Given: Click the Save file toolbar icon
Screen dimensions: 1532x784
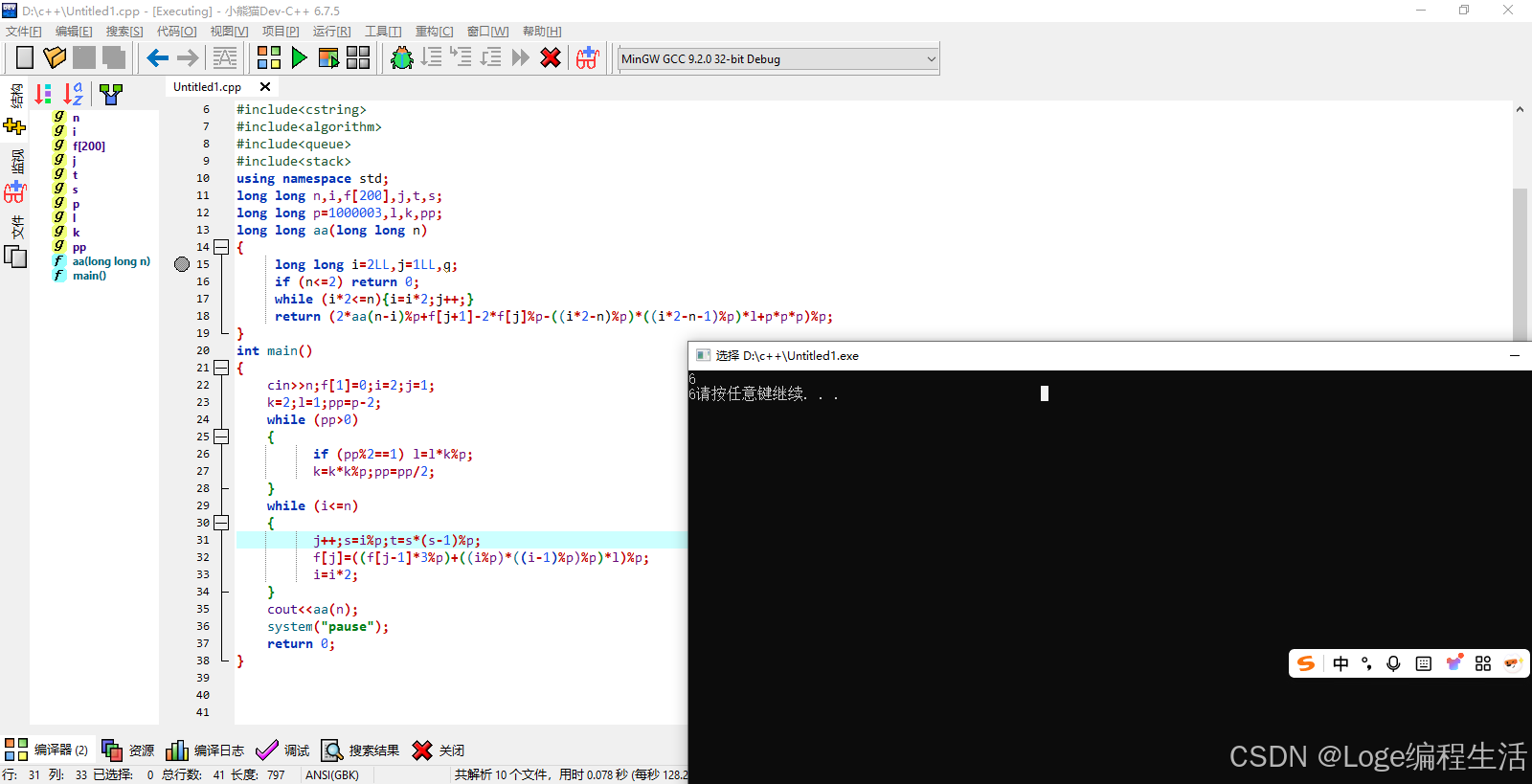Looking at the screenshot, I should coord(84,58).
